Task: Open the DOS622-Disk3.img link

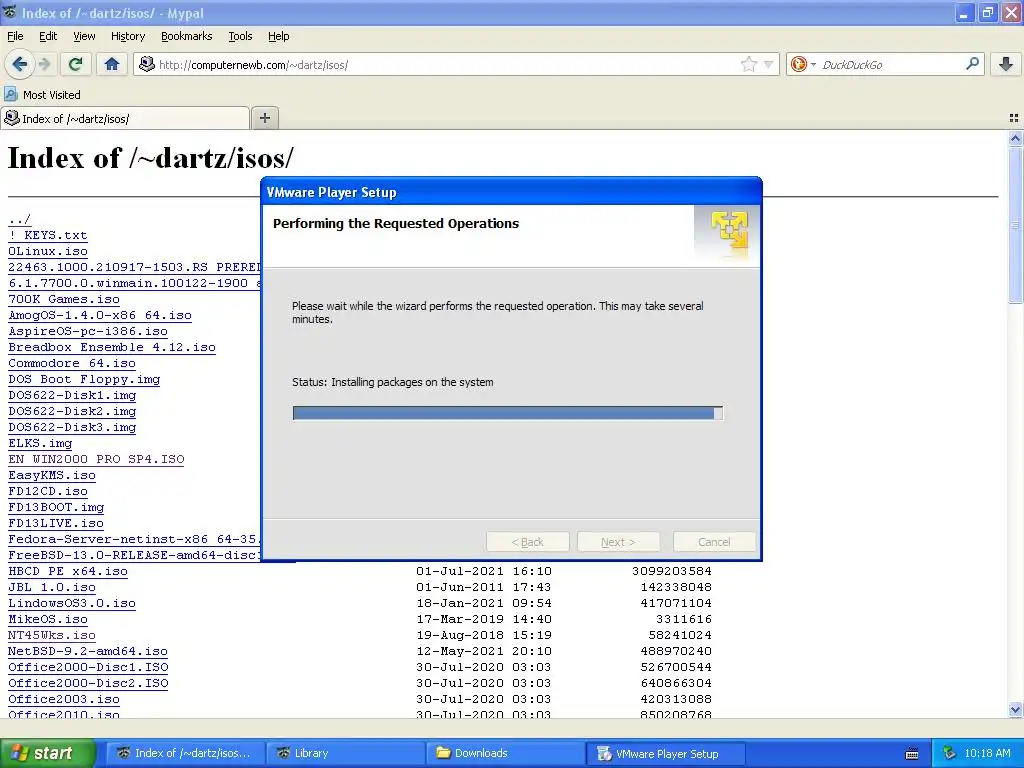Action: click(x=72, y=427)
